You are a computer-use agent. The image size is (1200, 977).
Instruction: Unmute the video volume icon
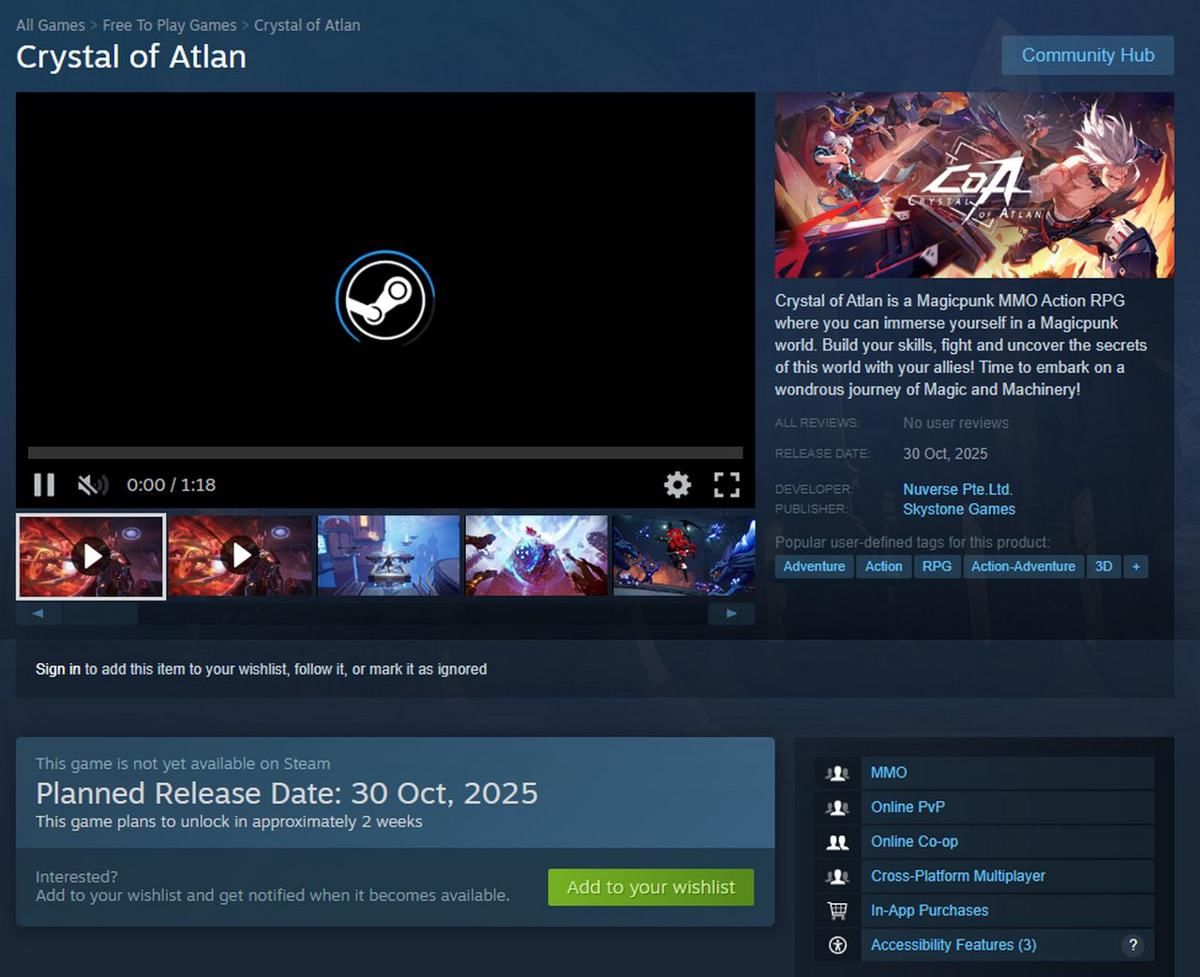tap(92, 485)
